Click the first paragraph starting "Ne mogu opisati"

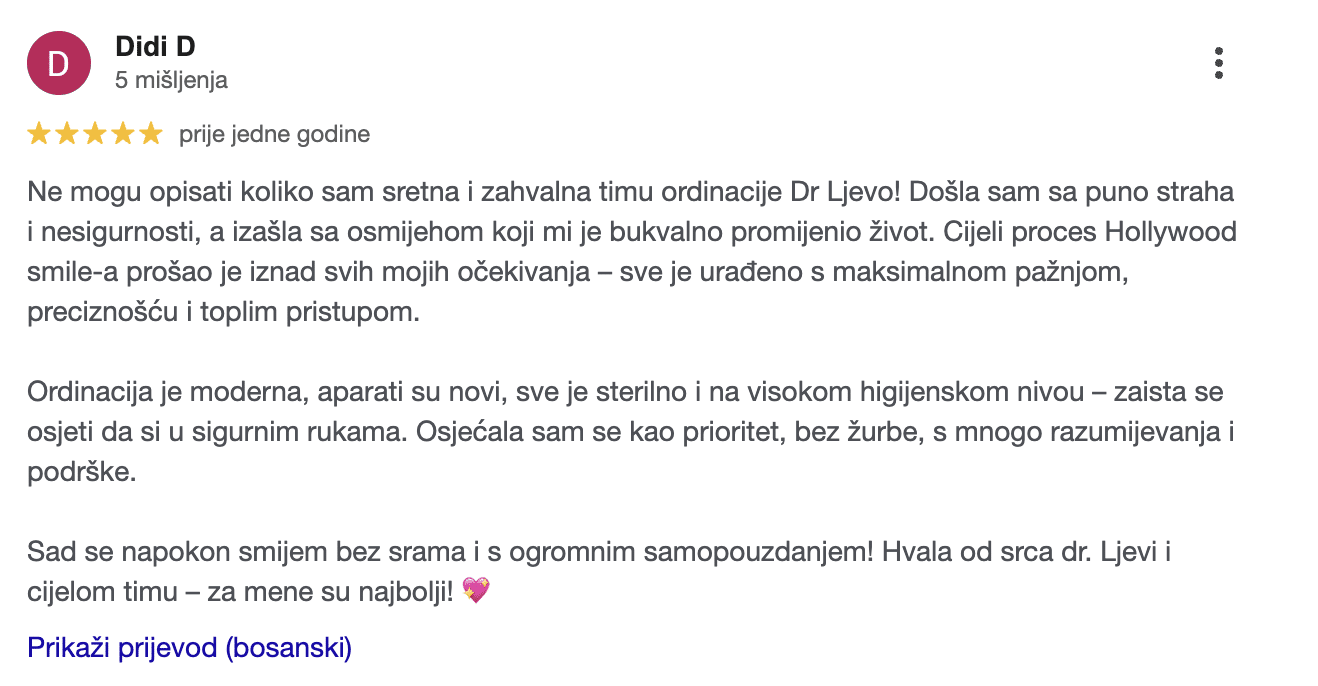coord(632,251)
